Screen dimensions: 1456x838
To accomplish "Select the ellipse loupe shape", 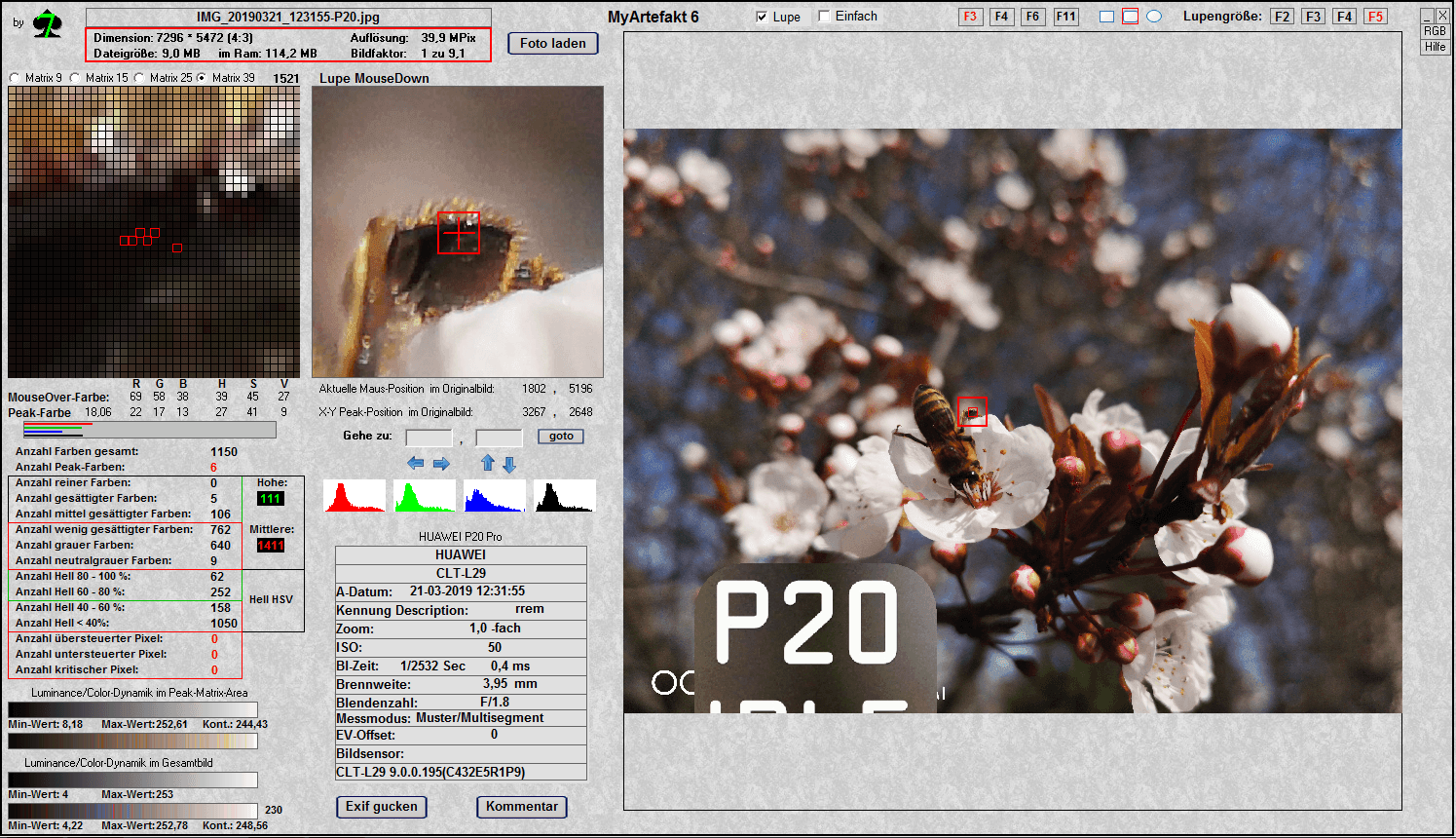I will pos(1154,17).
